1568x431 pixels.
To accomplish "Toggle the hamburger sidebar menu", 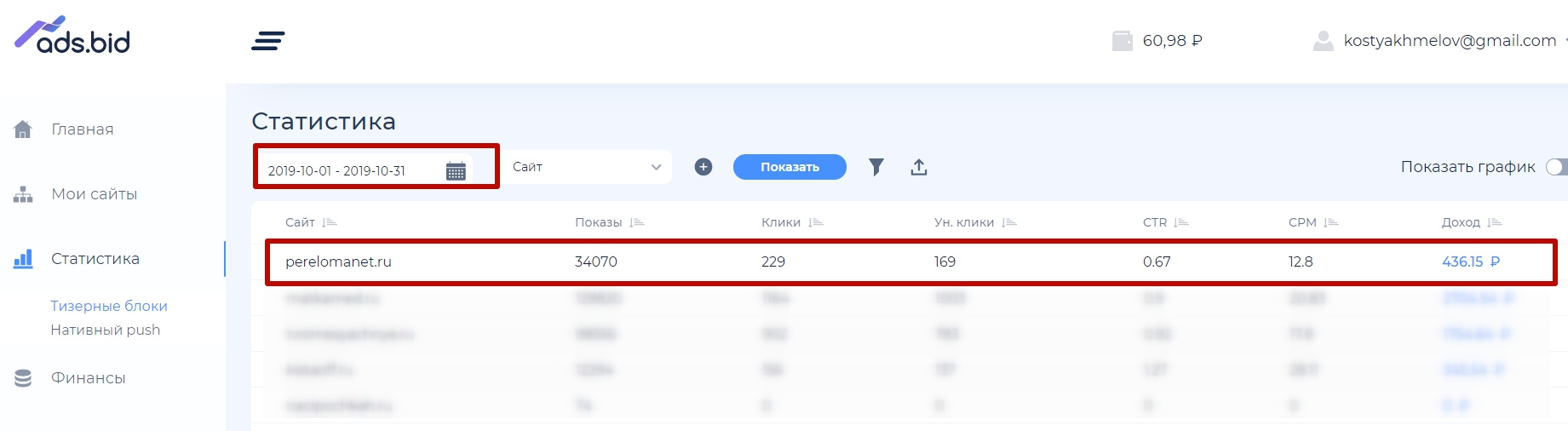I will click(268, 41).
